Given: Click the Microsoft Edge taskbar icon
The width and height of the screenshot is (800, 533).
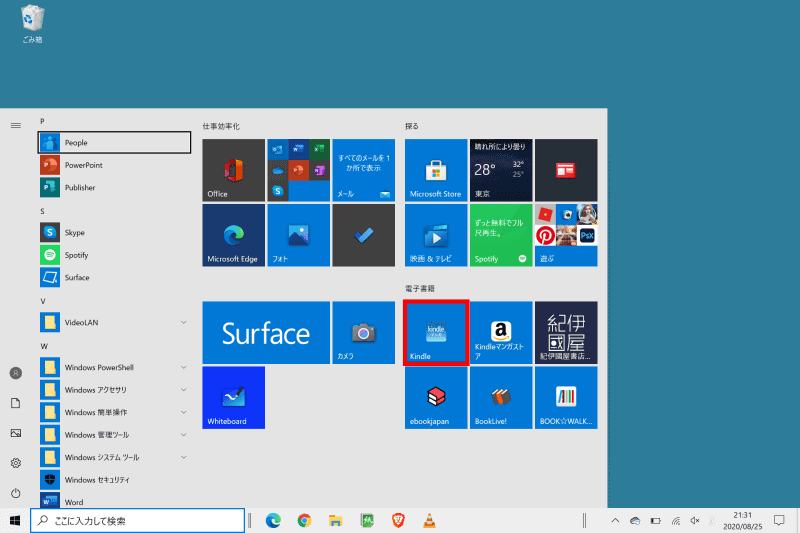Looking at the screenshot, I should (x=273, y=521).
